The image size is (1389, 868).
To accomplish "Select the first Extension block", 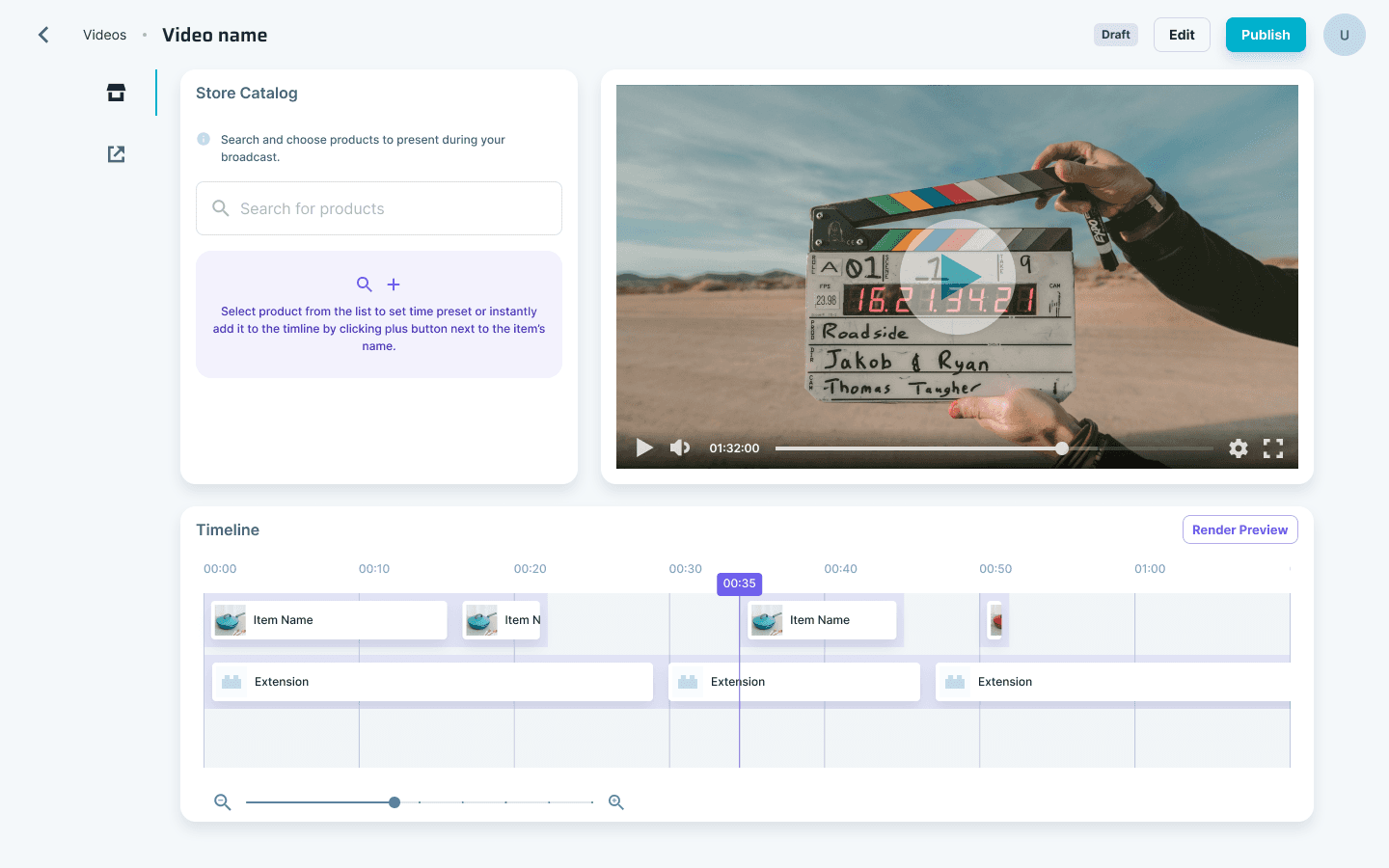I will (432, 682).
